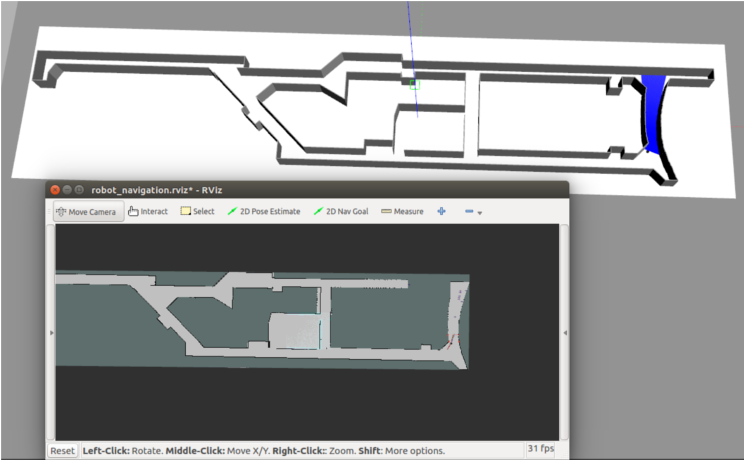Viewport: 744px width, 460px height.
Task: Minimize the RViz window
Action: [66, 189]
